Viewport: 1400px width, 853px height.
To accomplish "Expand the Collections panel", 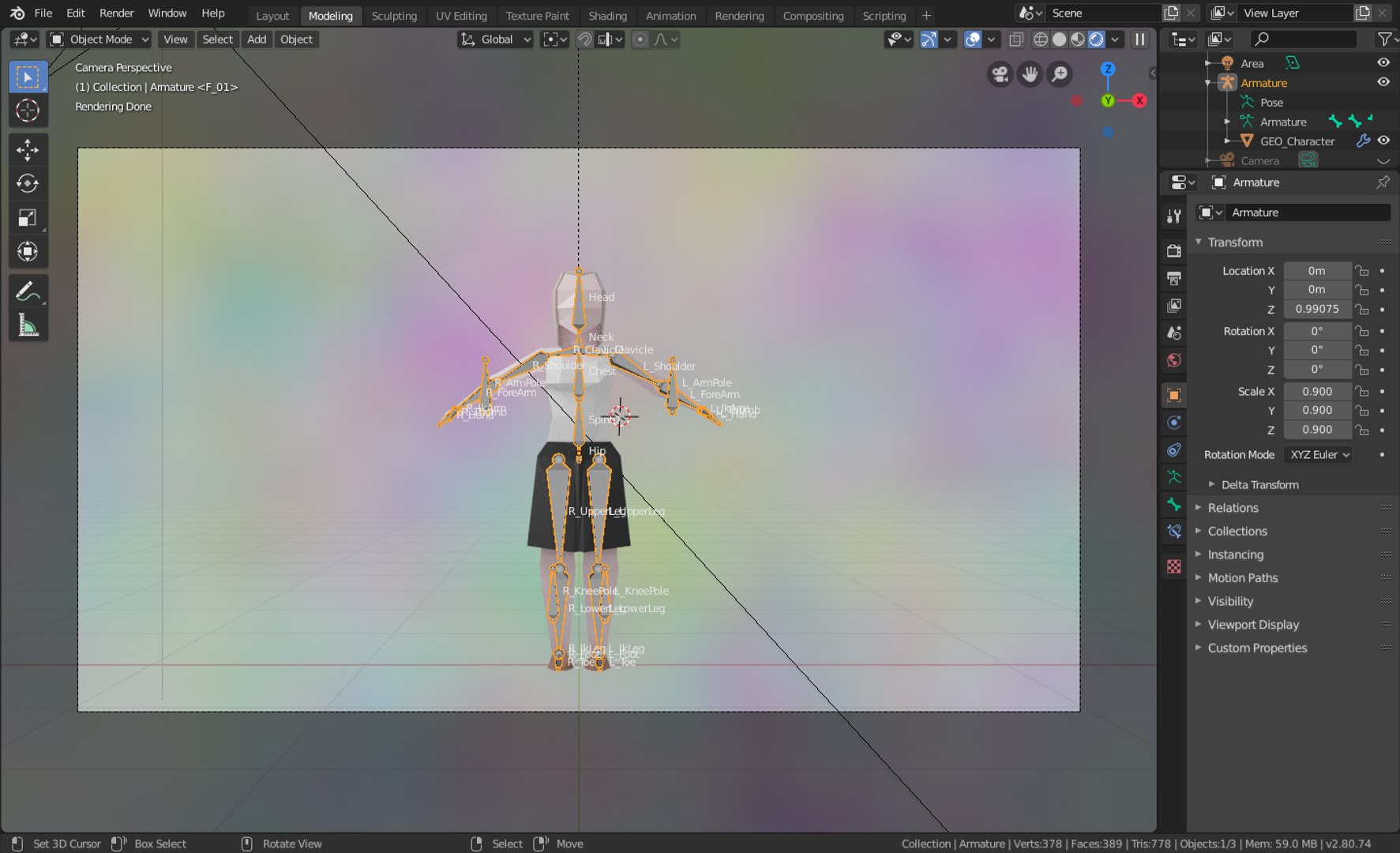I will pos(1237,532).
